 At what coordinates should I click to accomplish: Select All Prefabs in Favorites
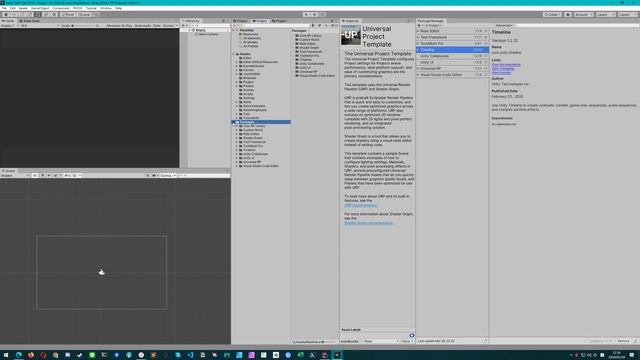tap(251, 46)
